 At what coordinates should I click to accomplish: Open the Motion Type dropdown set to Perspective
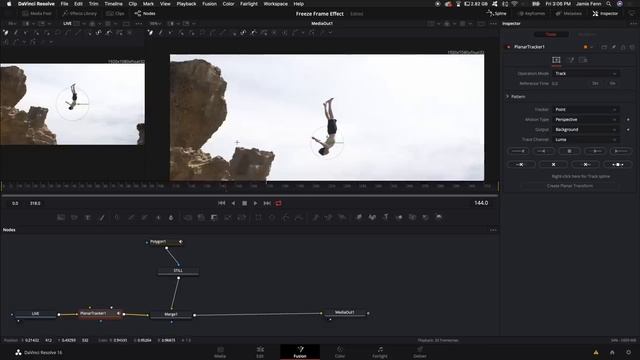pos(585,120)
